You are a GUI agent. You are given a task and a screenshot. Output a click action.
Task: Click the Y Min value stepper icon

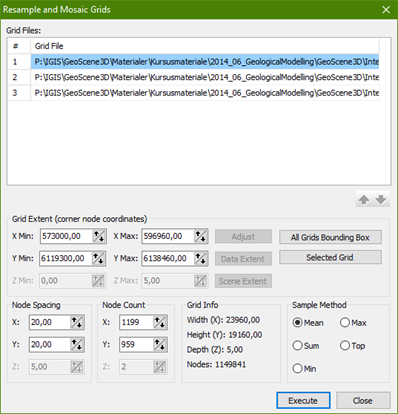point(99,258)
